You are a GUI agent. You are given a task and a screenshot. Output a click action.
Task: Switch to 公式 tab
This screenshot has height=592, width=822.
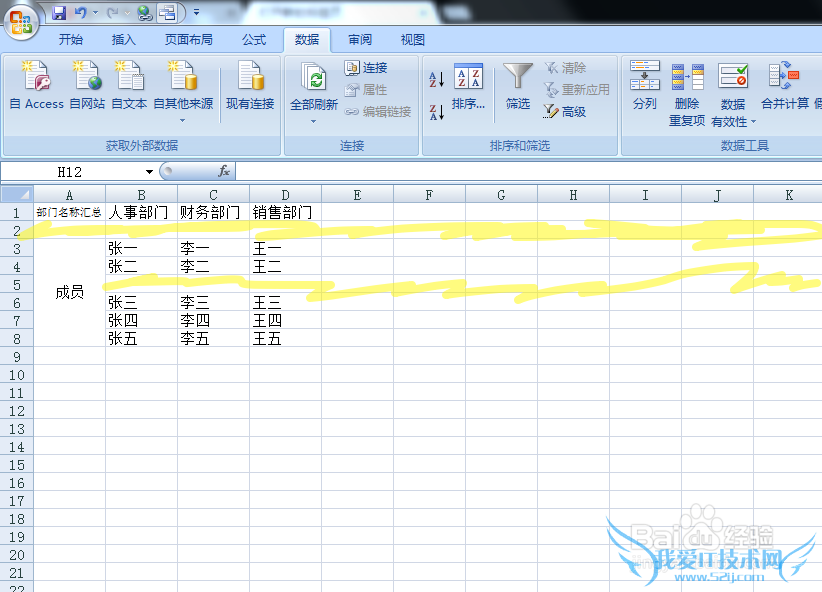tap(254, 39)
